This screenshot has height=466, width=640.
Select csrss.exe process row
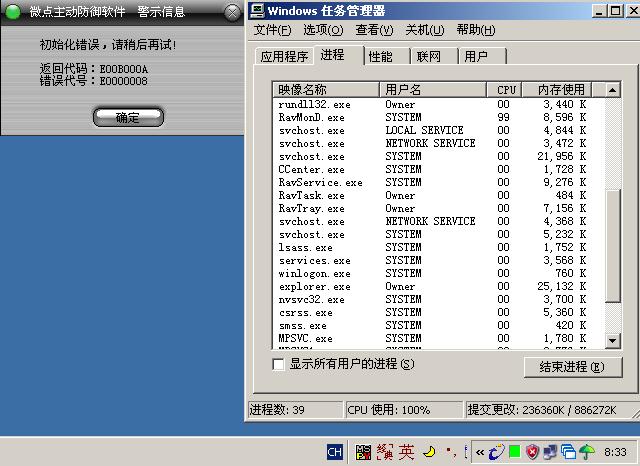(x=438, y=313)
